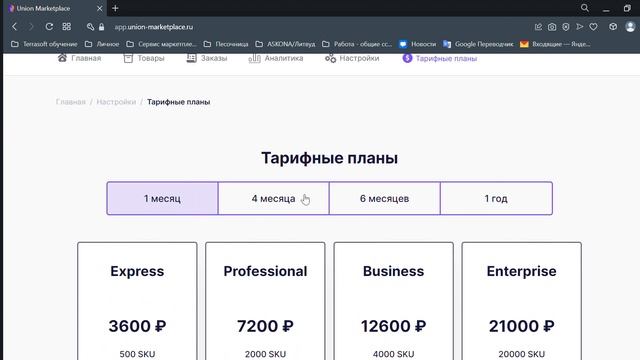This screenshot has height=360, width=640.
Task: Reload the page with the refresh icon
Action: click(49, 27)
